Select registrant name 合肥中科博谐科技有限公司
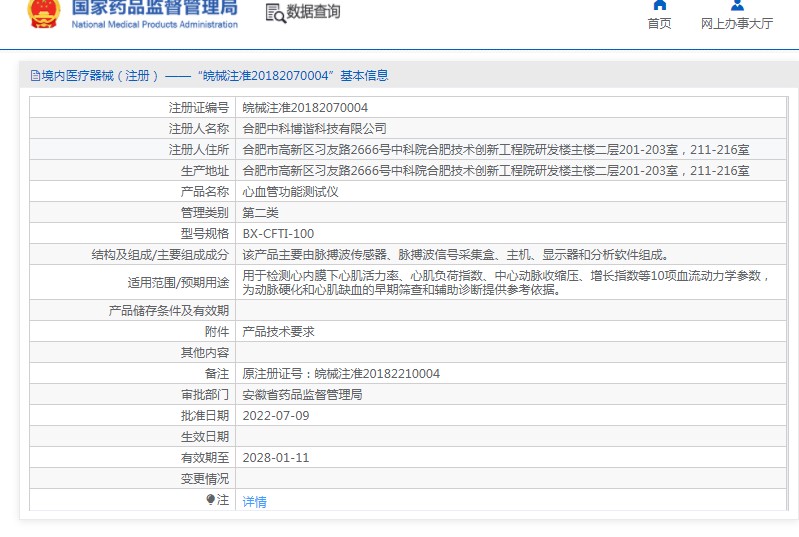799x537 pixels. 314,128
